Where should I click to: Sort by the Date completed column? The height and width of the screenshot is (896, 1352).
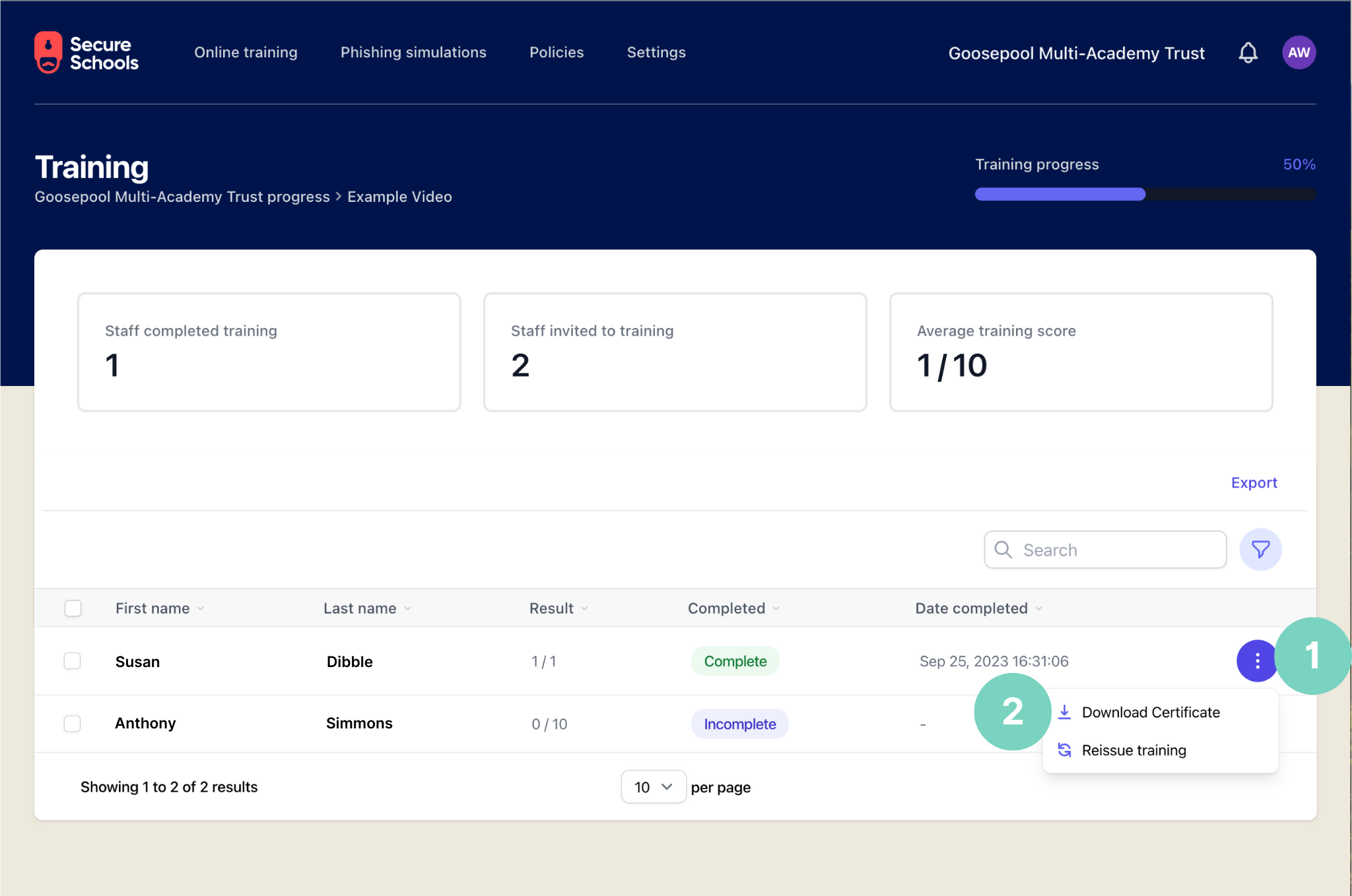pyautogui.click(x=978, y=608)
